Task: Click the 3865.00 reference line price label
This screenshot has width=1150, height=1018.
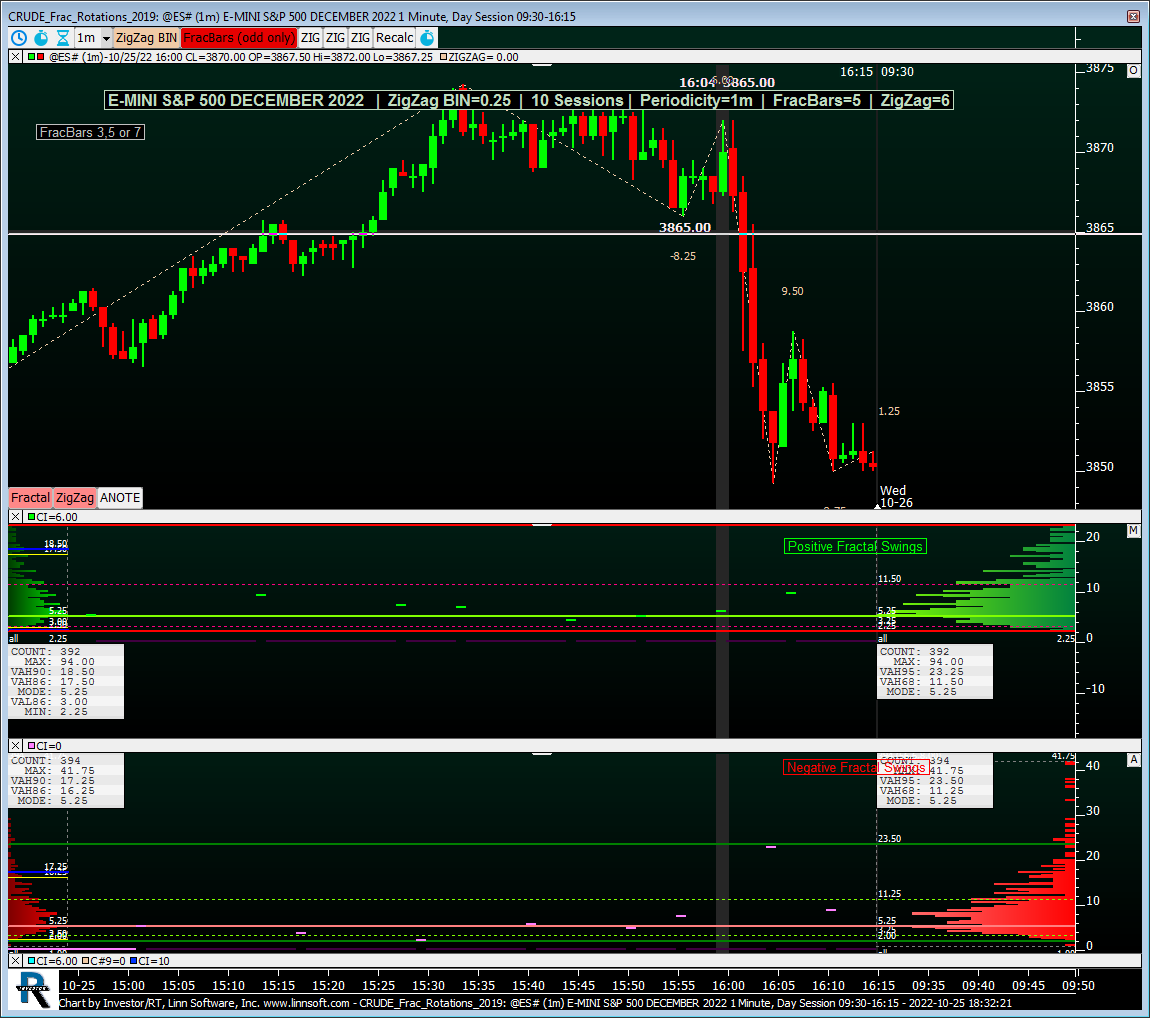Action: pos(685,227)
